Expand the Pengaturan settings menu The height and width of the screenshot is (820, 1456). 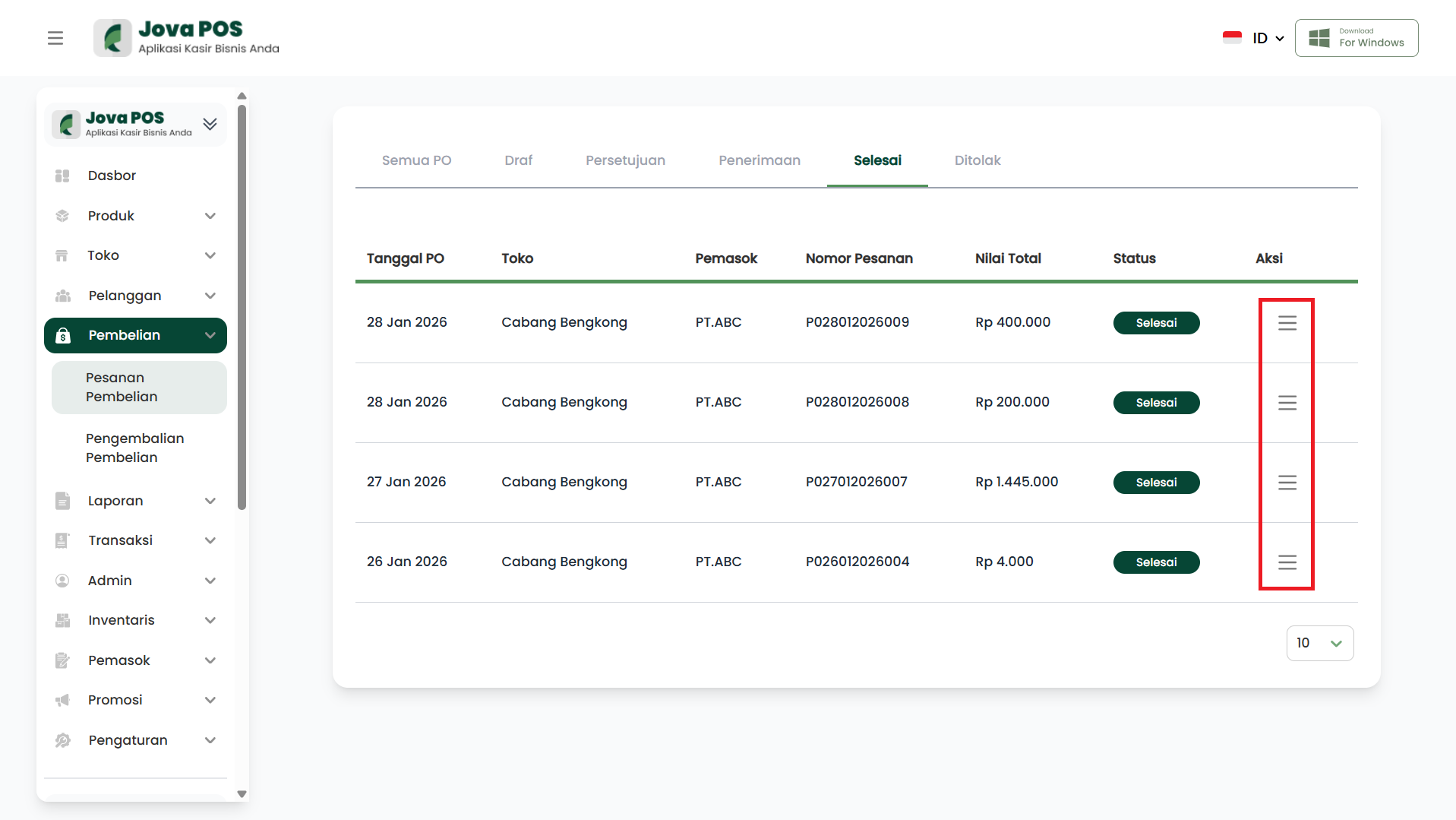(x=210, y=740)
